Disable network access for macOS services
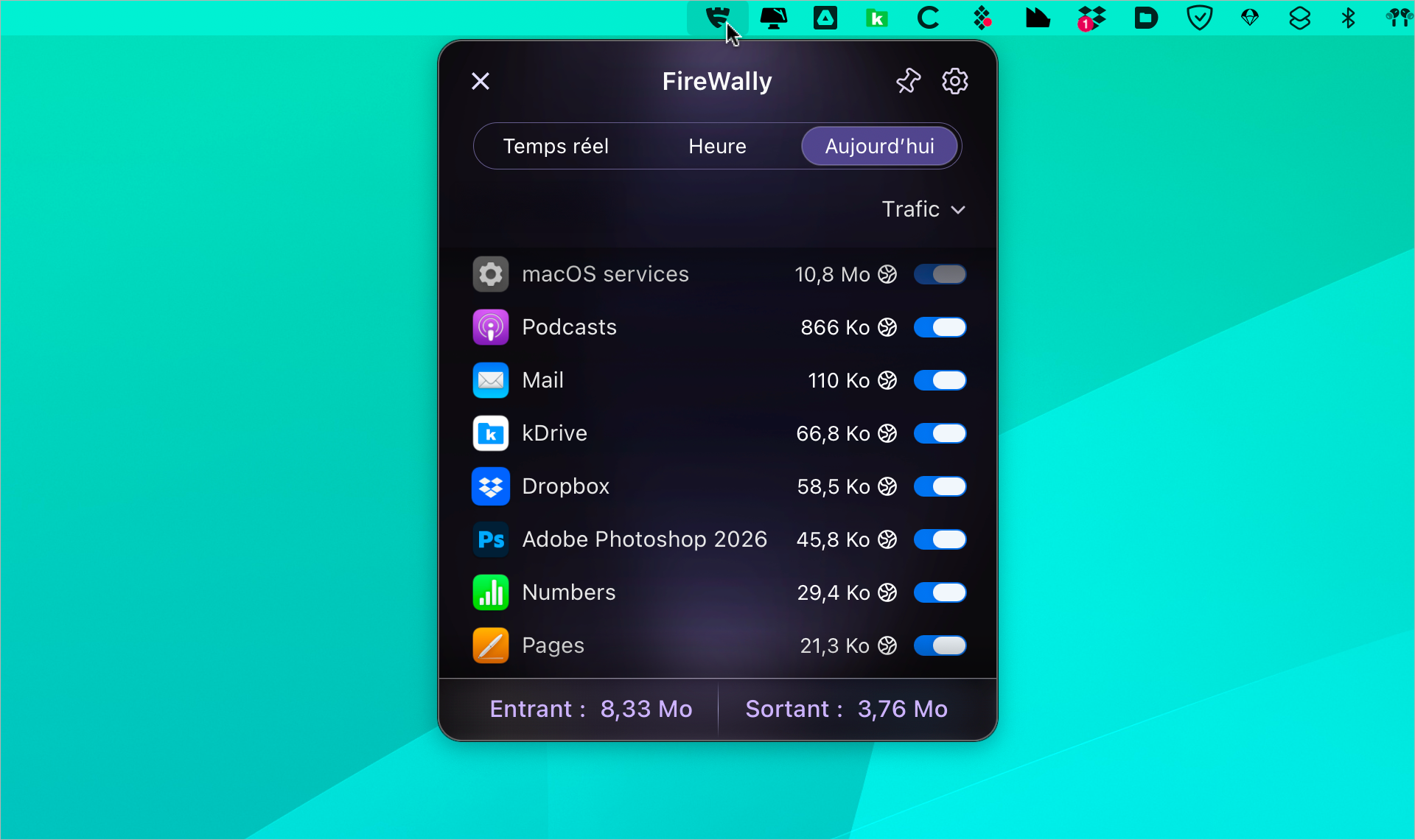 (940, 274)
